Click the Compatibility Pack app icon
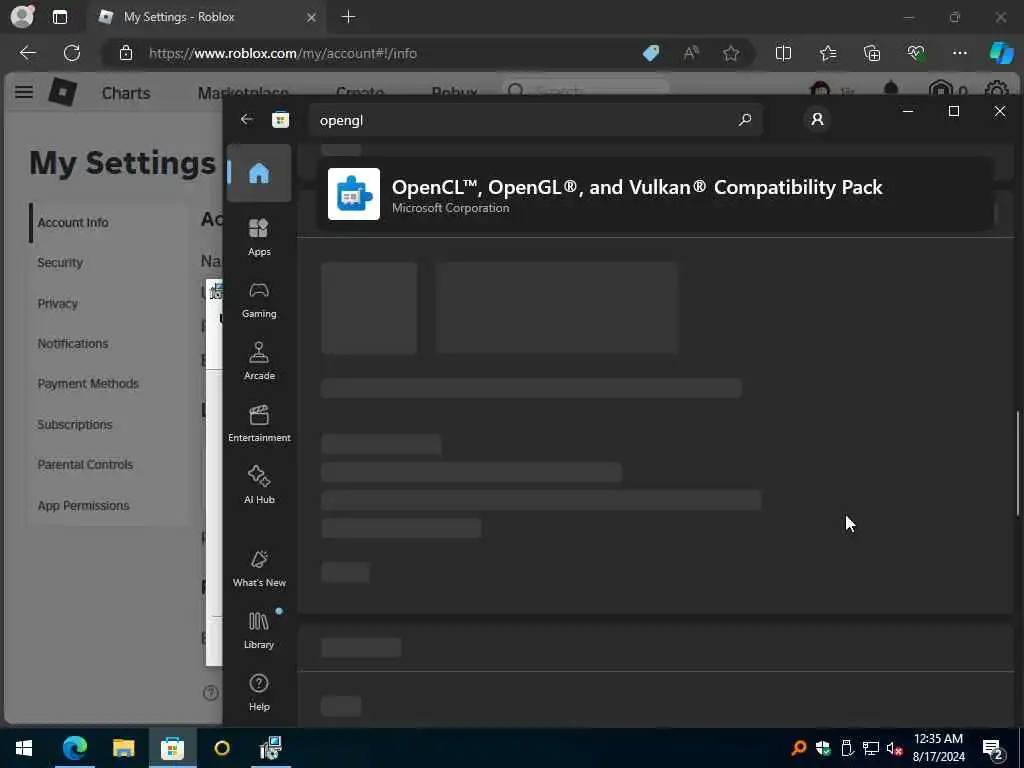Image resolution: width=1024 pixels, height=768 pixels. click(353, 194)
